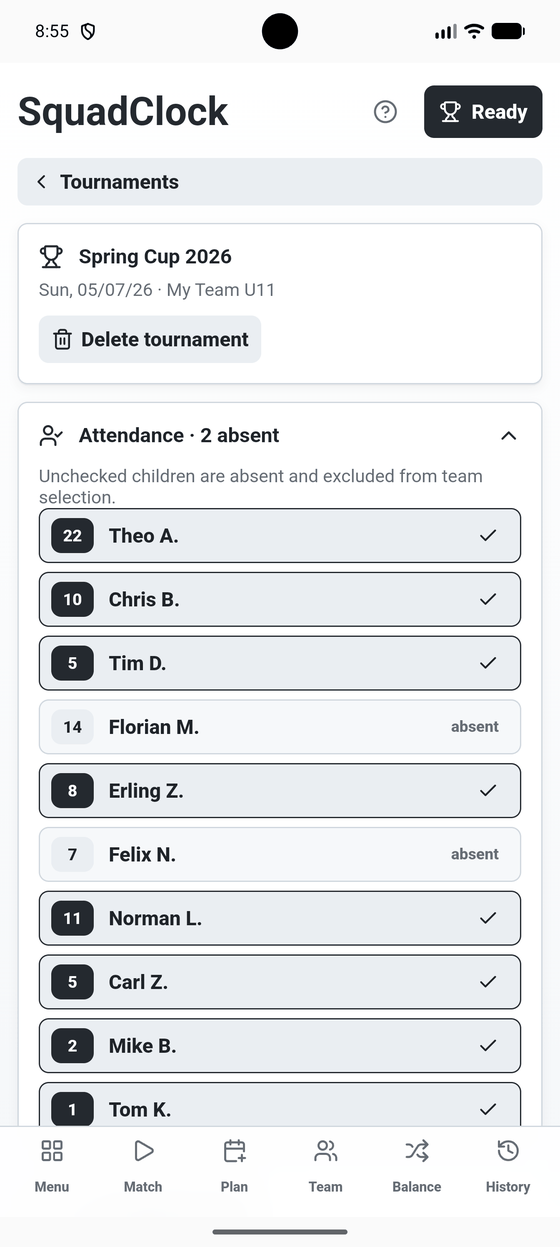Screen dimensions: 560x1247
Task: Tap jersey number 8 badge for Erling Z.
Action: pos(72,791)
